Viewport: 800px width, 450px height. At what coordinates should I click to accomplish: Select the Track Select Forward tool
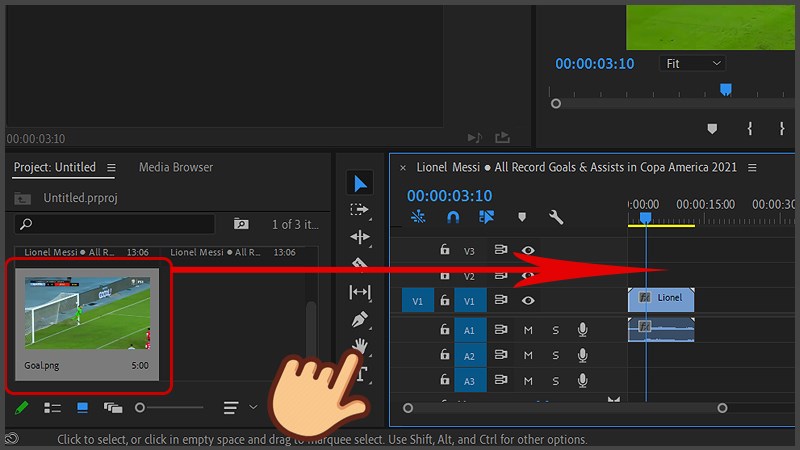pos(359,210)
